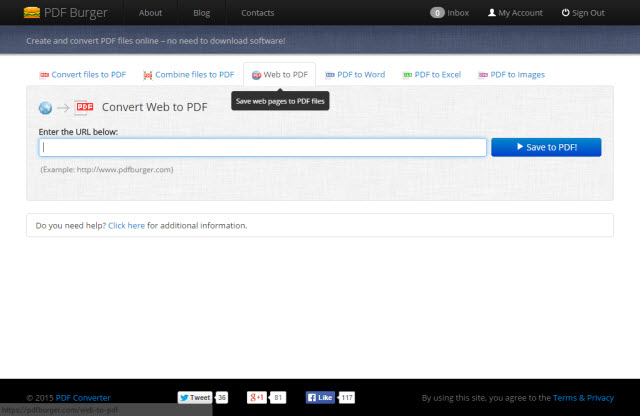
Task: Click the Enter the URL below label
Action: (x=78, y=132)
